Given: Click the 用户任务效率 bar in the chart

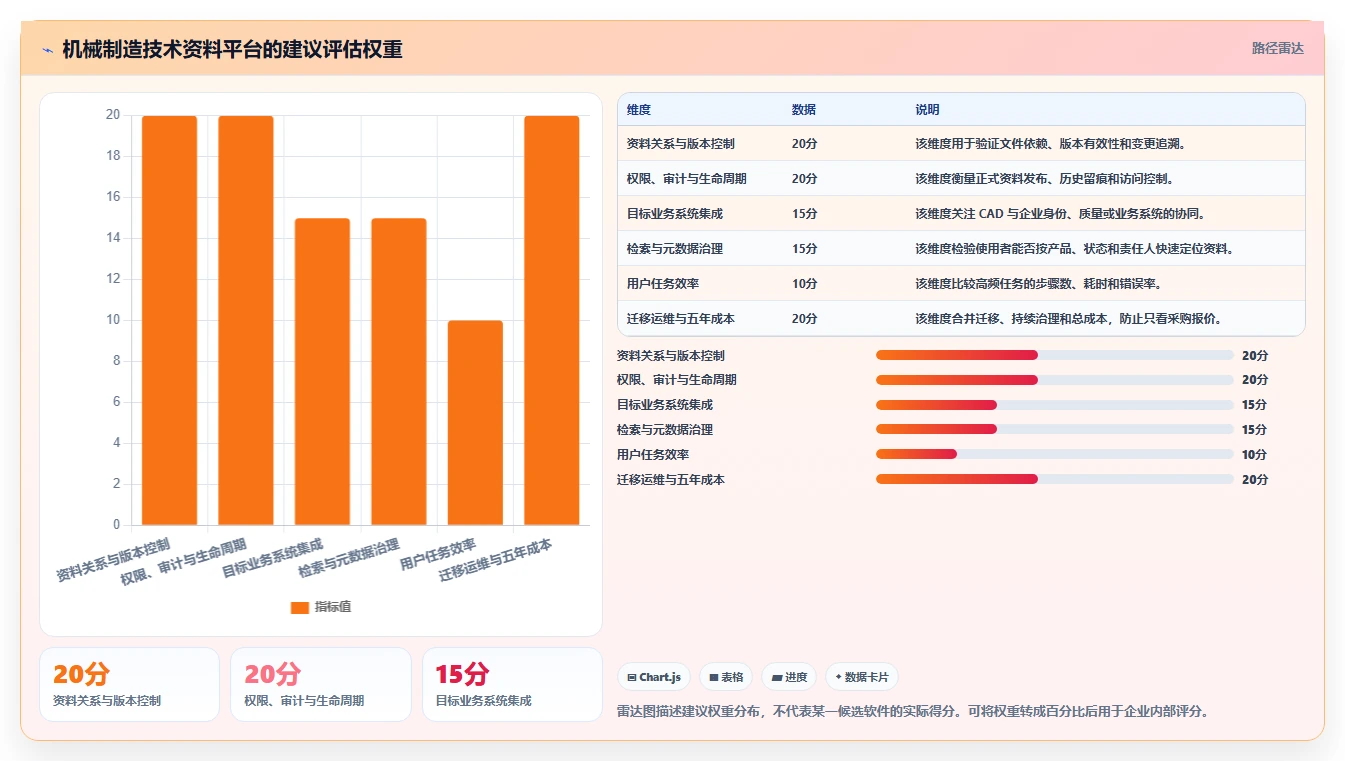Looking at the screenshot, I should point(475,422).
